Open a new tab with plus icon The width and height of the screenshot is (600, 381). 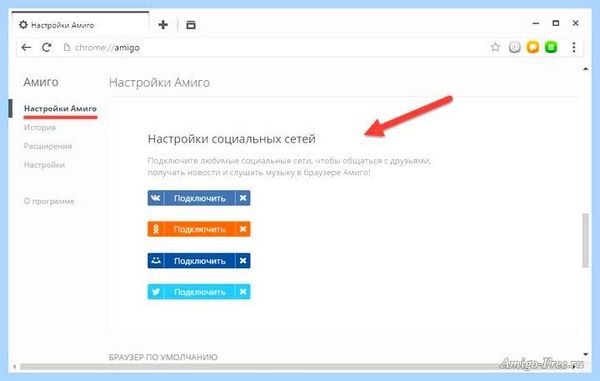pos(163,25)
